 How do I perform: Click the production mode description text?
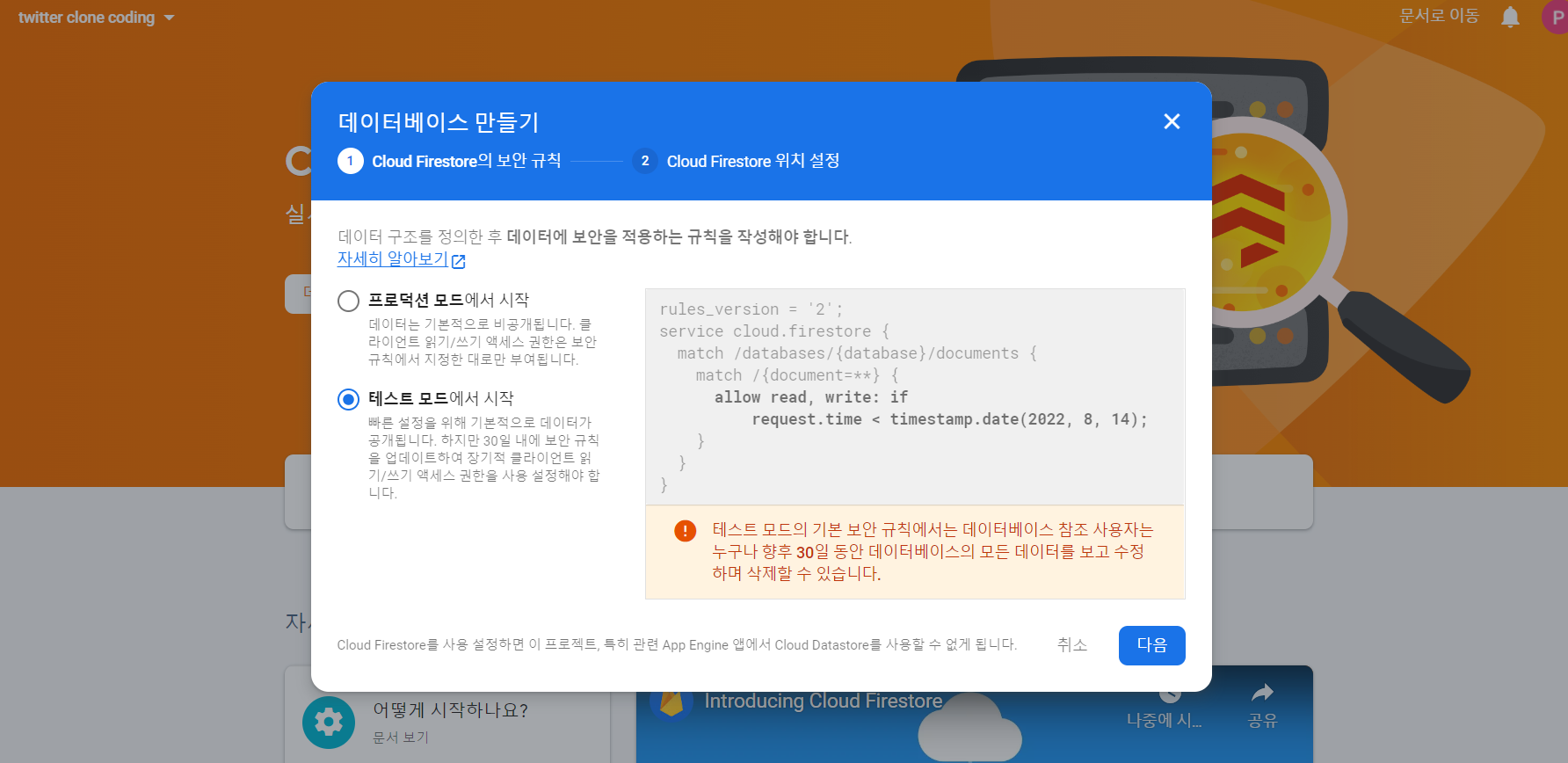tap(483, 342)
